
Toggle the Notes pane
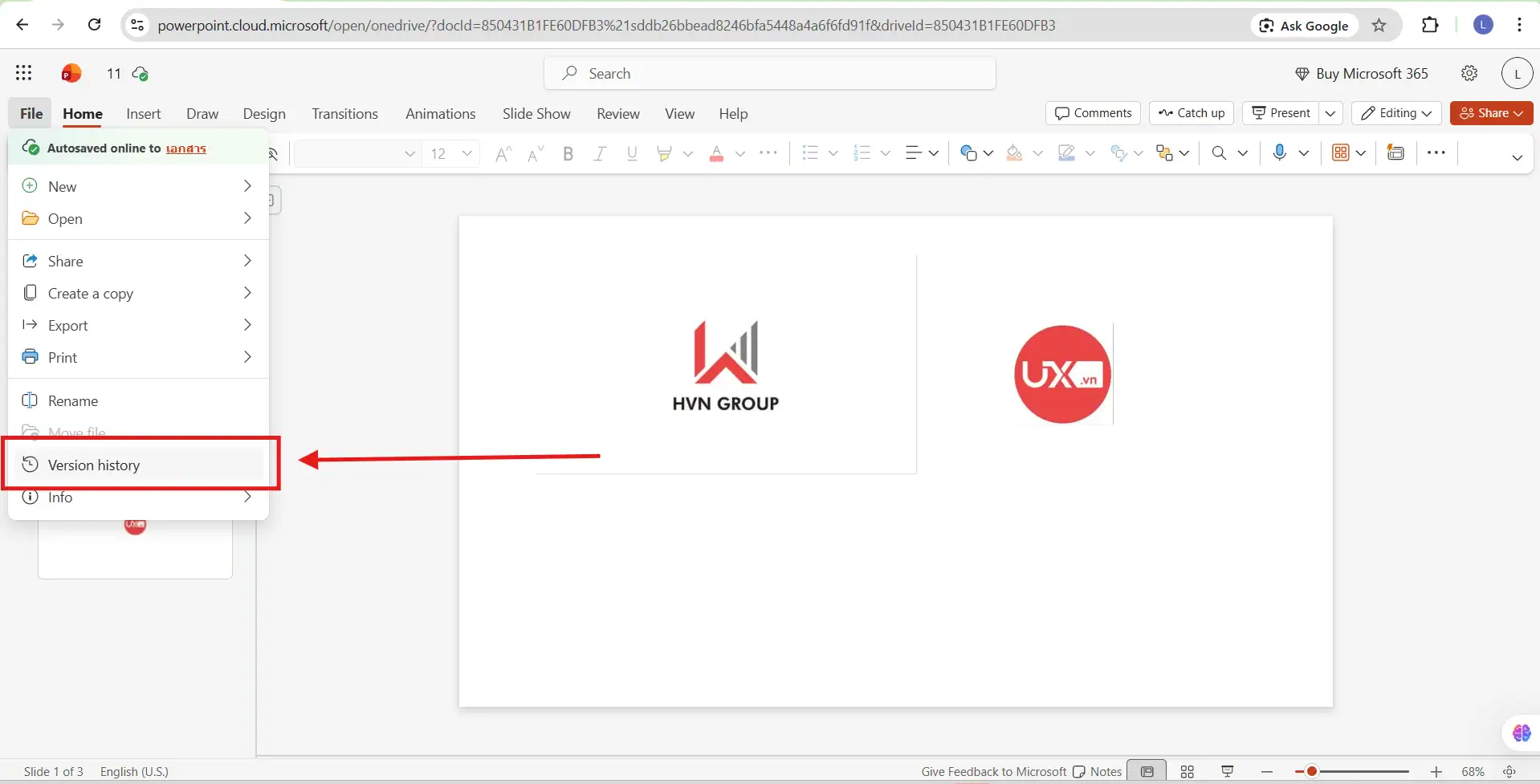(1098, 771)
